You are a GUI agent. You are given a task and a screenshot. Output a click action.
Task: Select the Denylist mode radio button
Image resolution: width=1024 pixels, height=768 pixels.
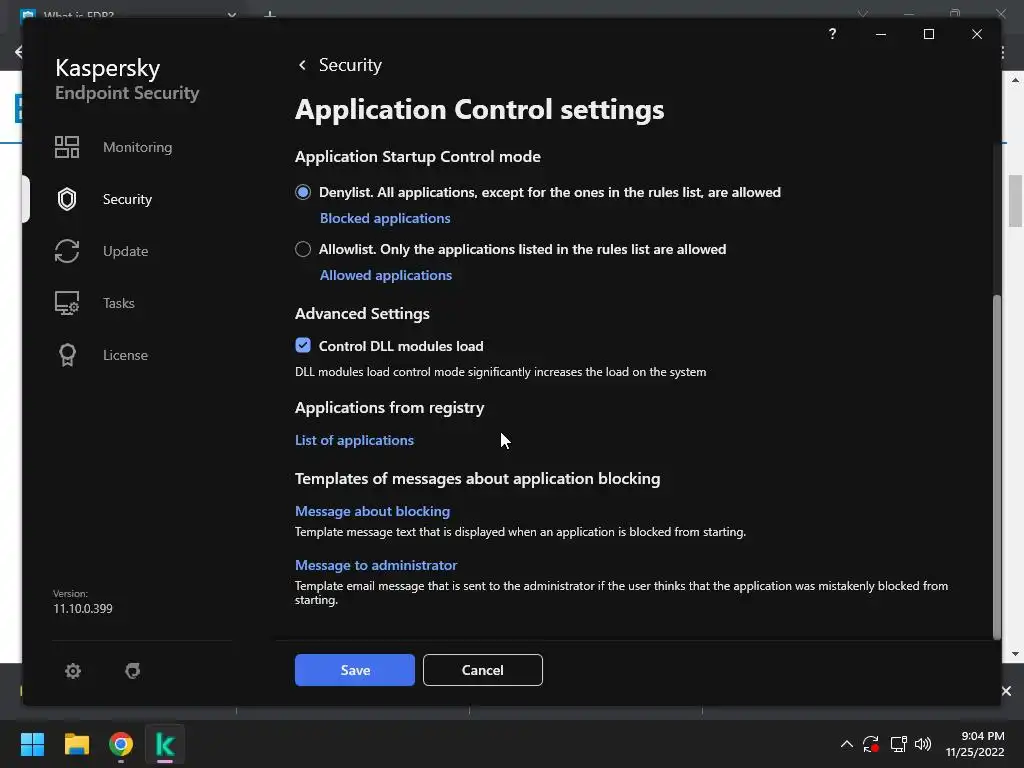pos(302,192)
